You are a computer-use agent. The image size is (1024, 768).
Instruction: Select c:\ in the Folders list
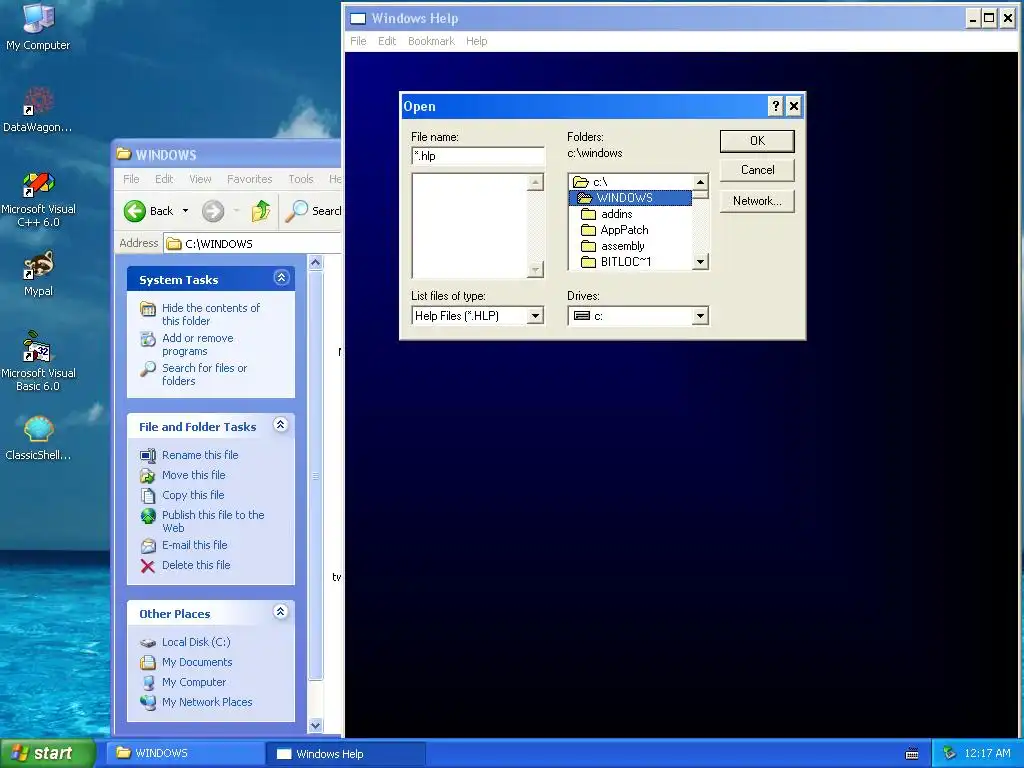click(x=630, y=182)
